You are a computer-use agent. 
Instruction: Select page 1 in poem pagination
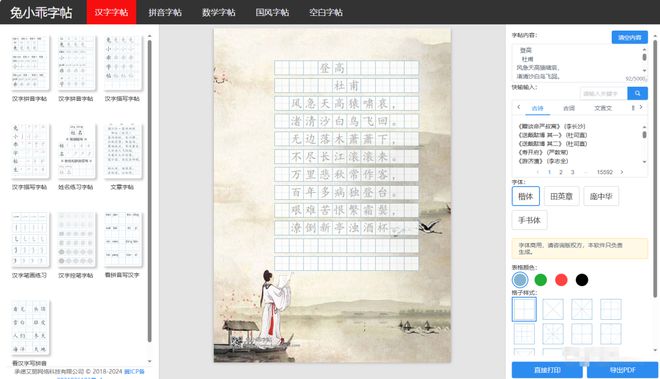[x=549, y=172]
